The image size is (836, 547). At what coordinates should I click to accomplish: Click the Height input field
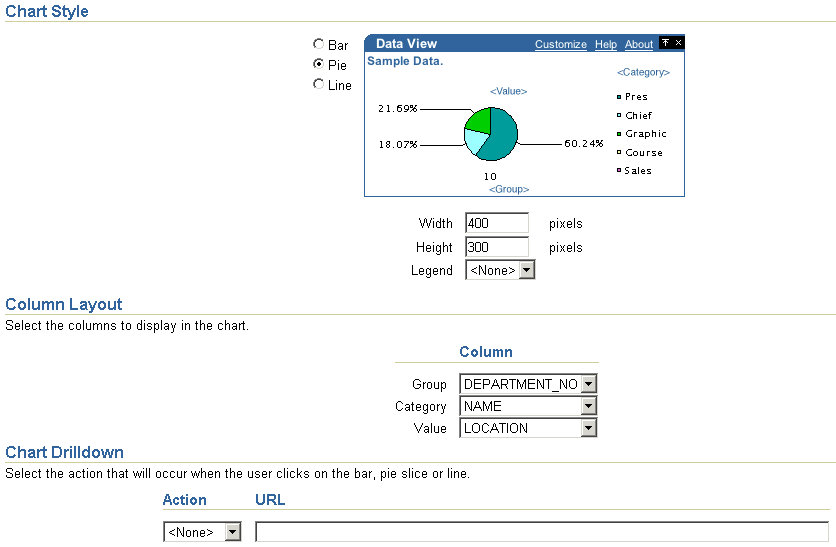pyautogui.click(x=497, y=247)
